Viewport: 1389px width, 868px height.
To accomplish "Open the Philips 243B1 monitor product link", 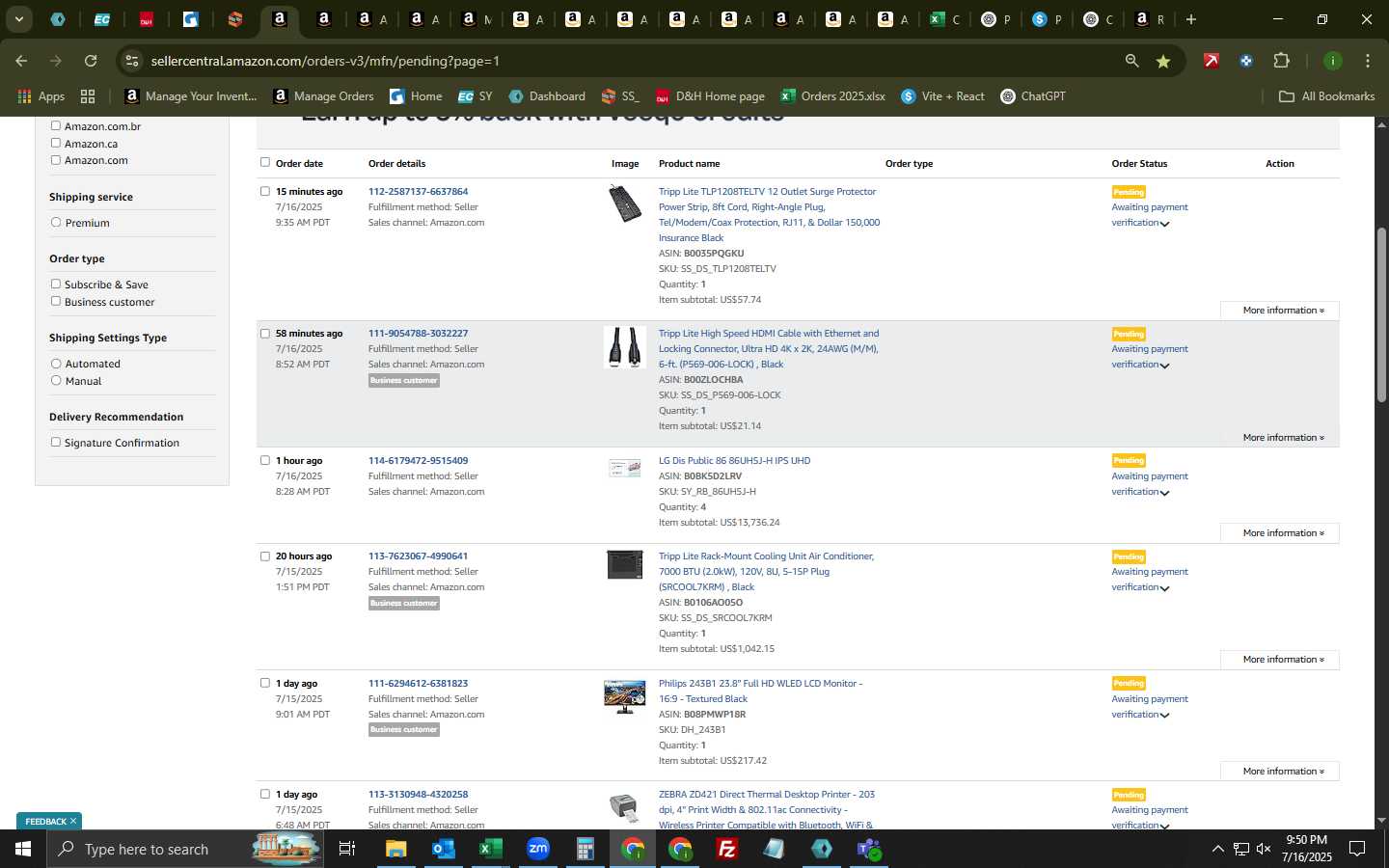I will point(760,691).
